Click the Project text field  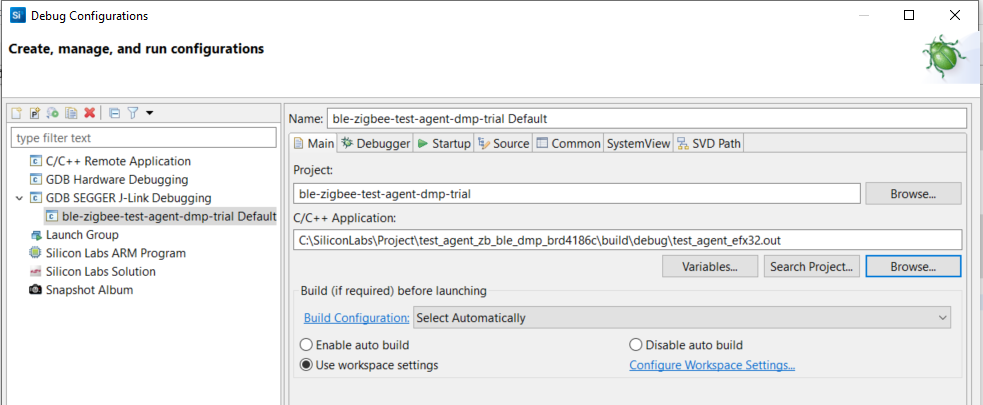pyautogui.click(x=577, y=194)
